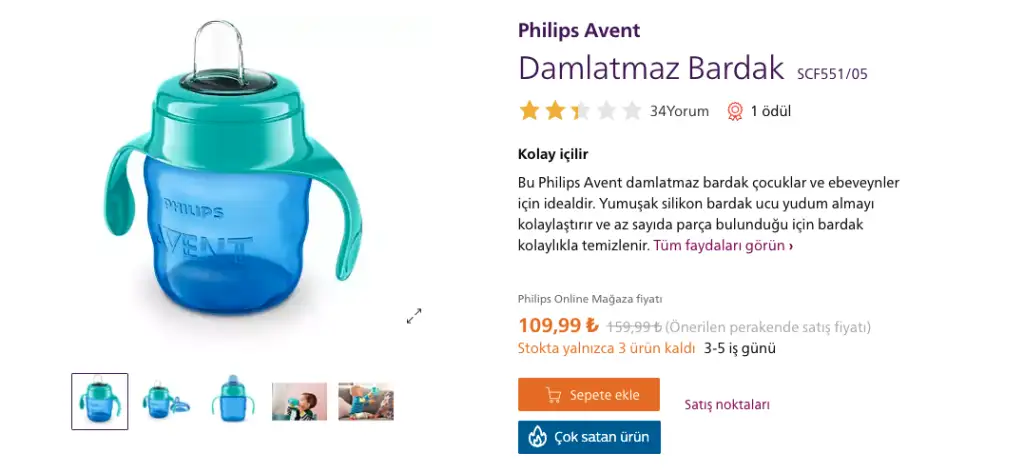
Task: Open the 34 Yorum reviews link
Action: [679, 111]
